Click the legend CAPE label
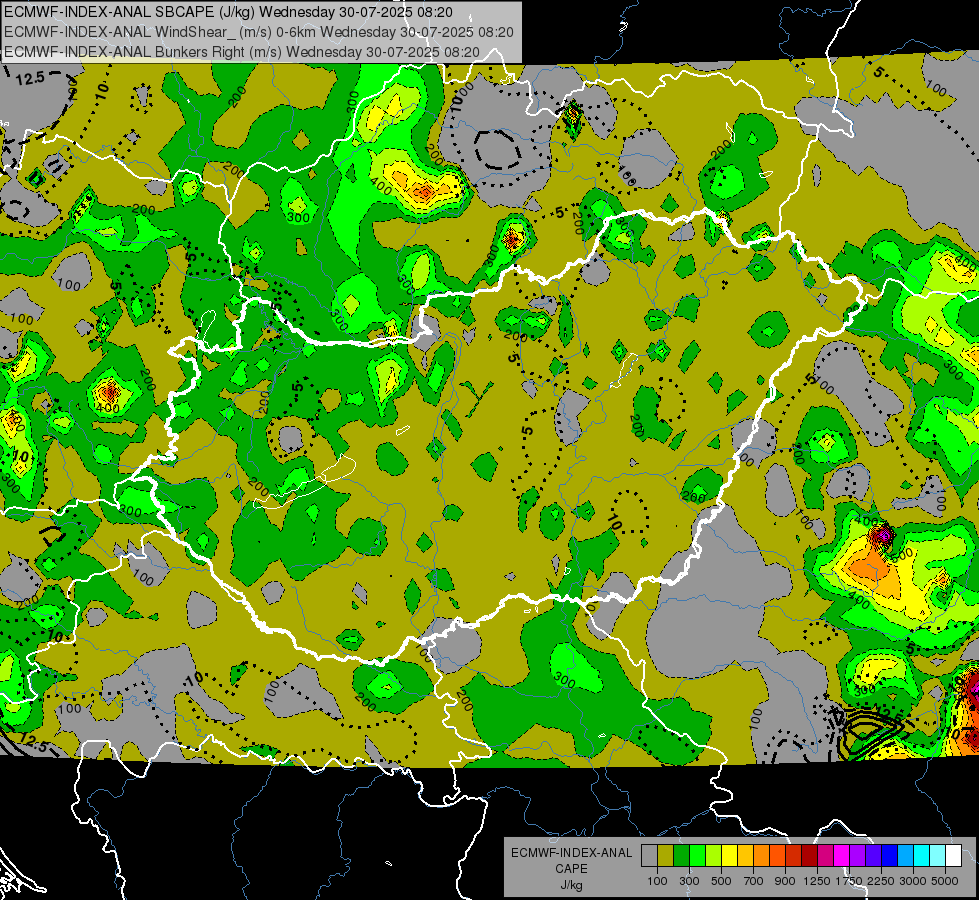This screenshot has height=900, width=979. 571,869
